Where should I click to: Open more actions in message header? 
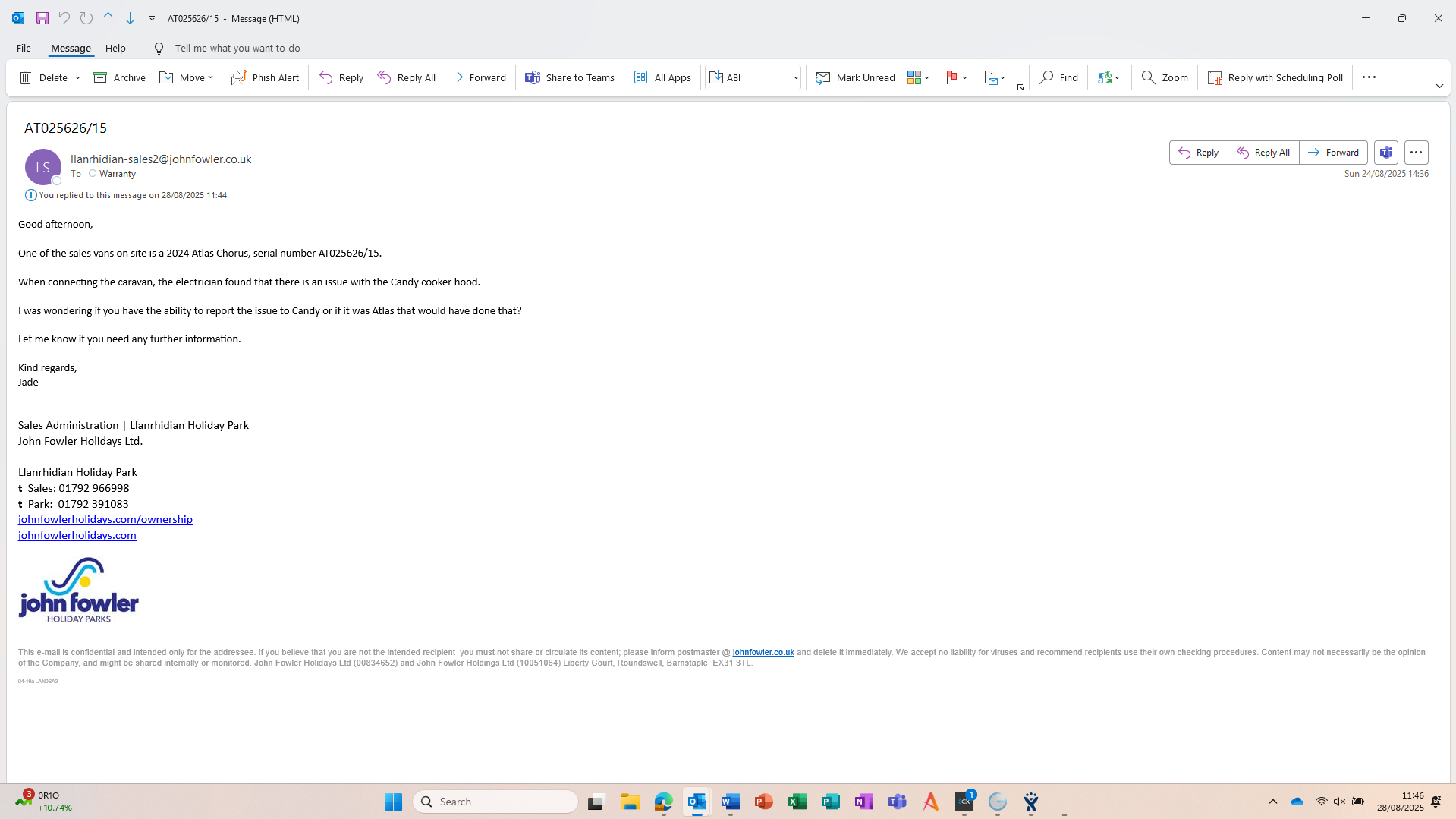pos(1417,153)
